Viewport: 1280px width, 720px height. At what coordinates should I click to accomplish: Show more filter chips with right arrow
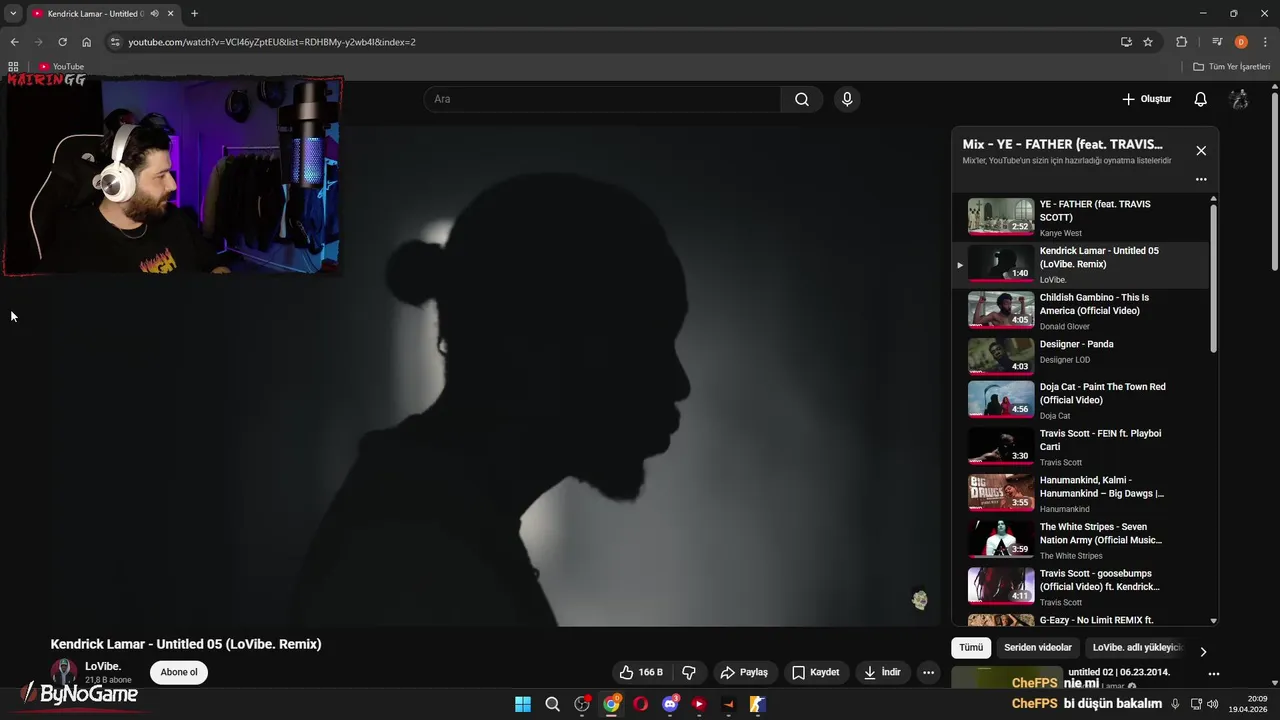click(x=1203, y=651)
